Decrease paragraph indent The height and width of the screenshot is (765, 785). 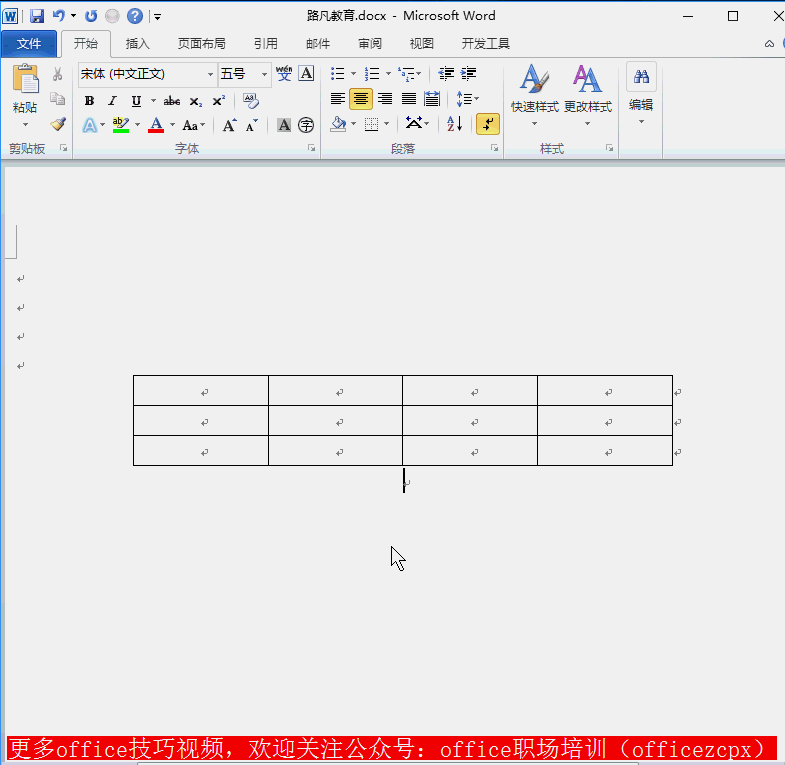(446, 74)
